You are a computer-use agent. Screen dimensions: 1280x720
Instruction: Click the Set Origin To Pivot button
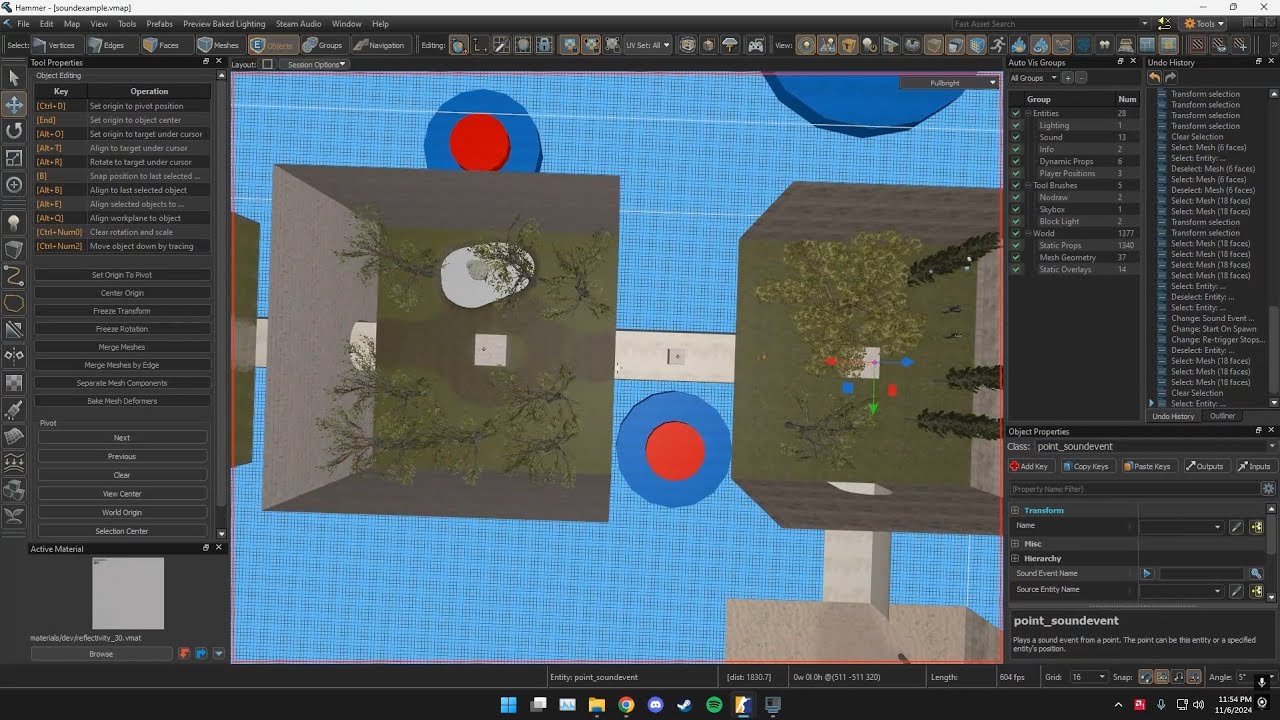click(x=122, y=275)
